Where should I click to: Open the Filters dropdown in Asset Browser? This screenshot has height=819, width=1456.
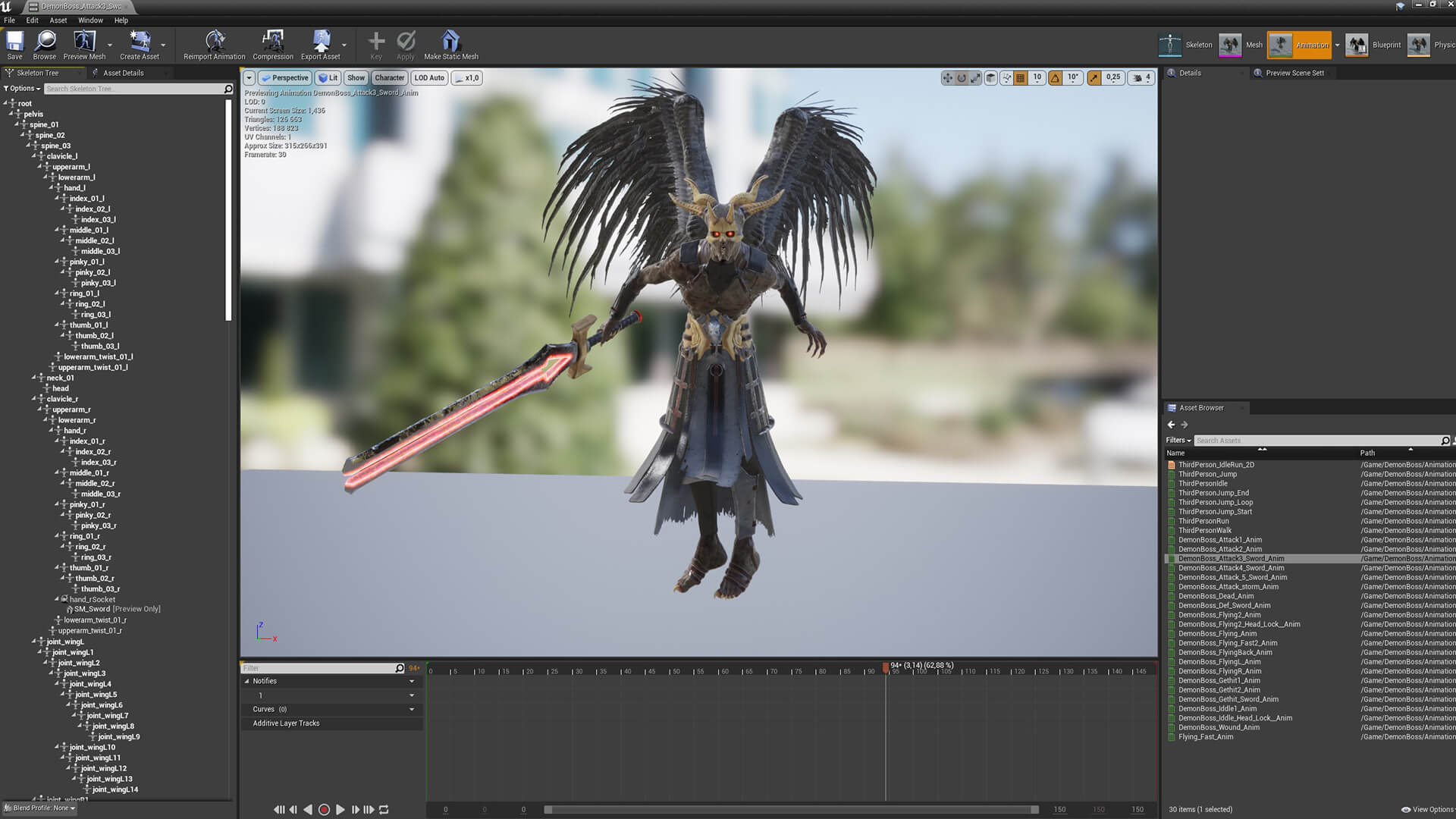[1178, 441]
